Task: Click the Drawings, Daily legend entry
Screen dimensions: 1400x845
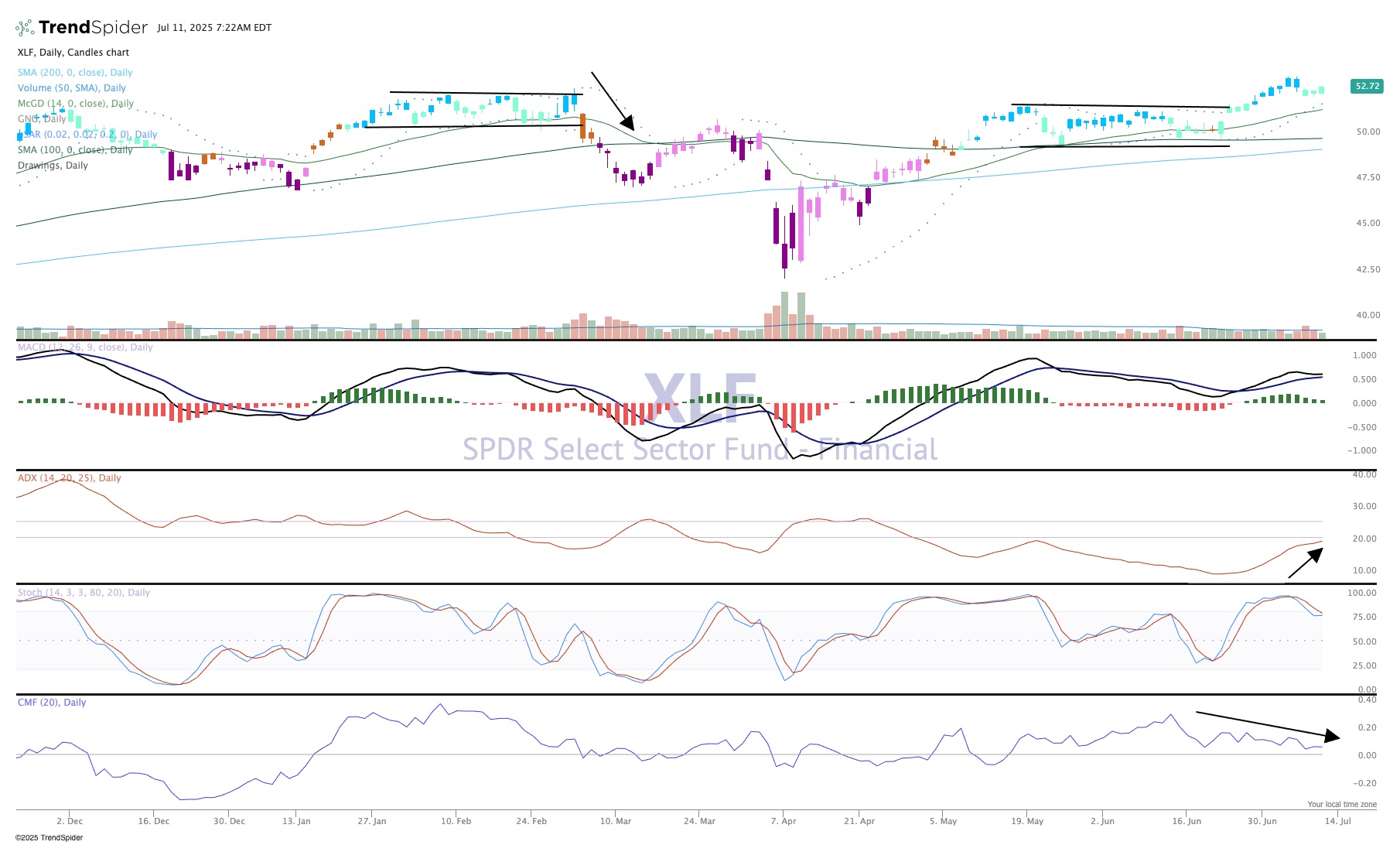Action: [x=53, y=166]
